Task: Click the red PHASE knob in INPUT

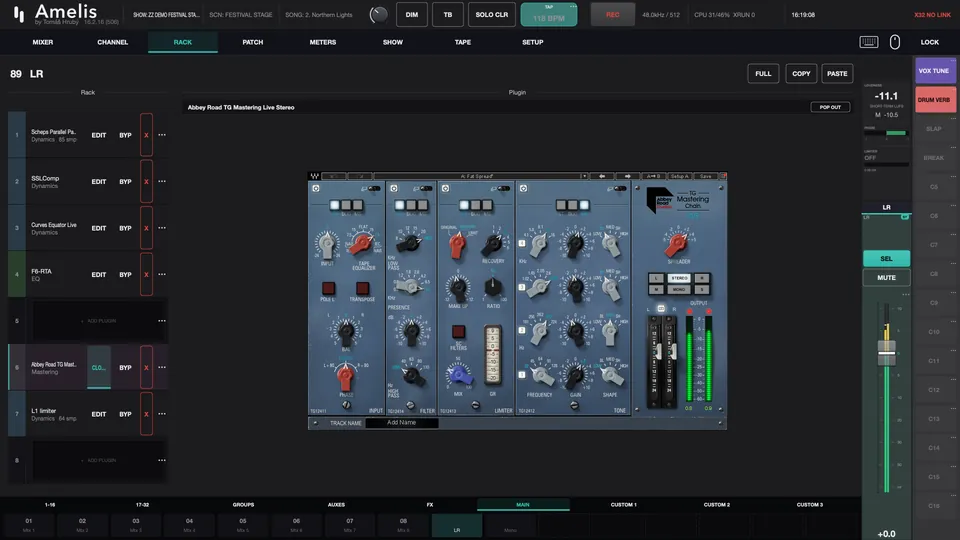Action: [345, 376]
